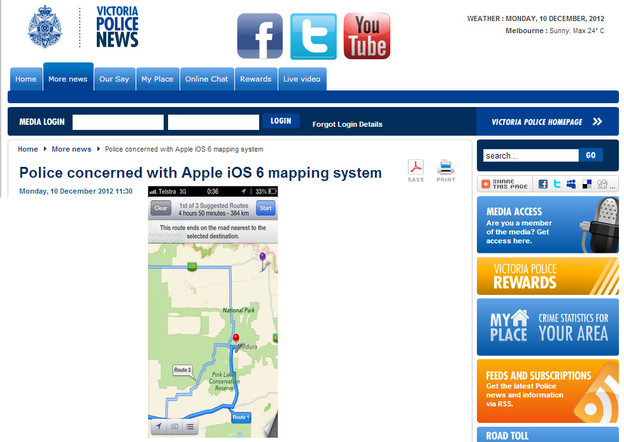Viewport: 624px width, 442px height.
Task: Open the Live video tab
Action: 302,79
